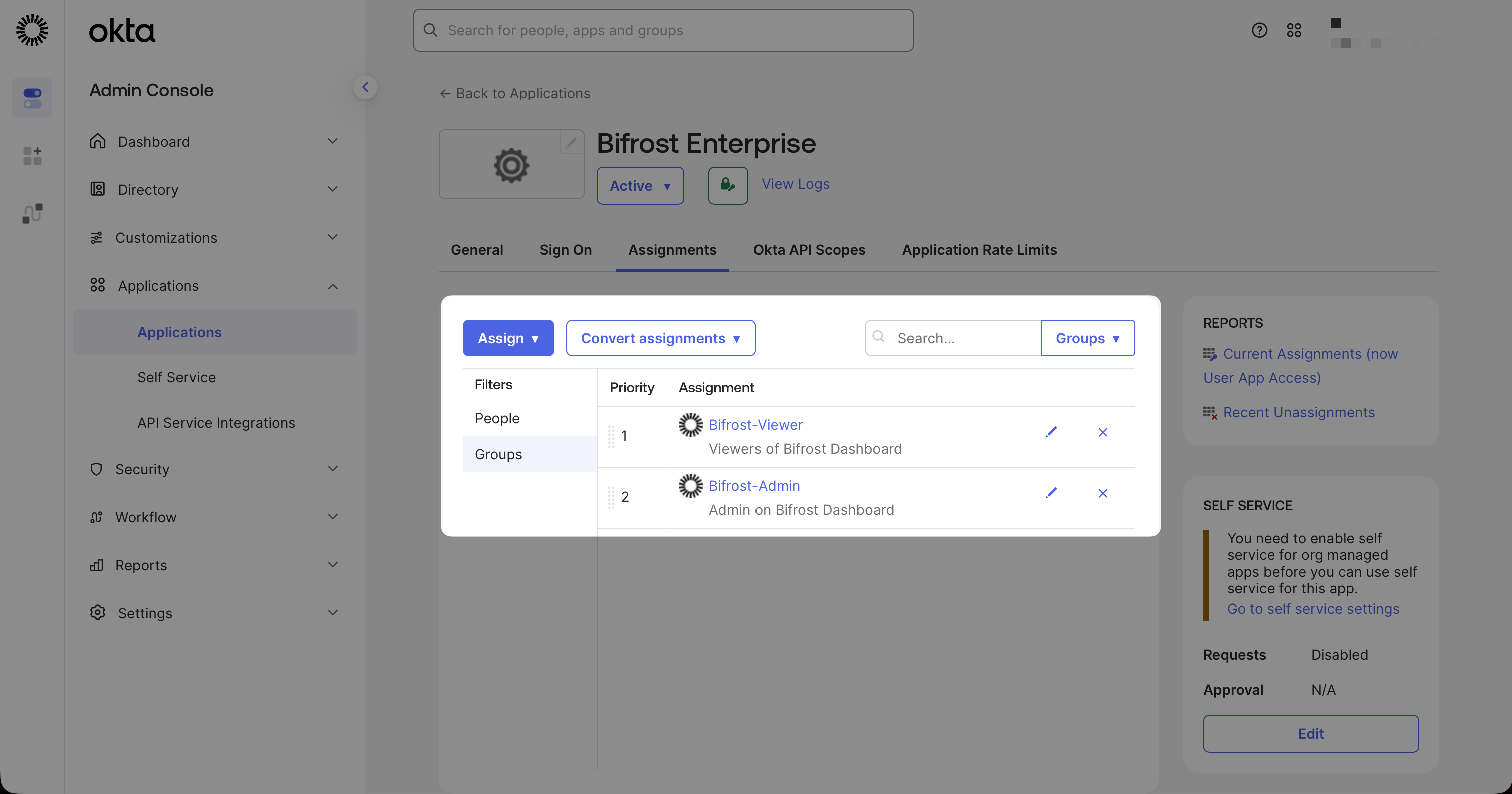Remove the Bifrost-Viewer assignment with X icon
Image resolution: width=1512 pixels, height=794 pixels.
point(1102,432)
